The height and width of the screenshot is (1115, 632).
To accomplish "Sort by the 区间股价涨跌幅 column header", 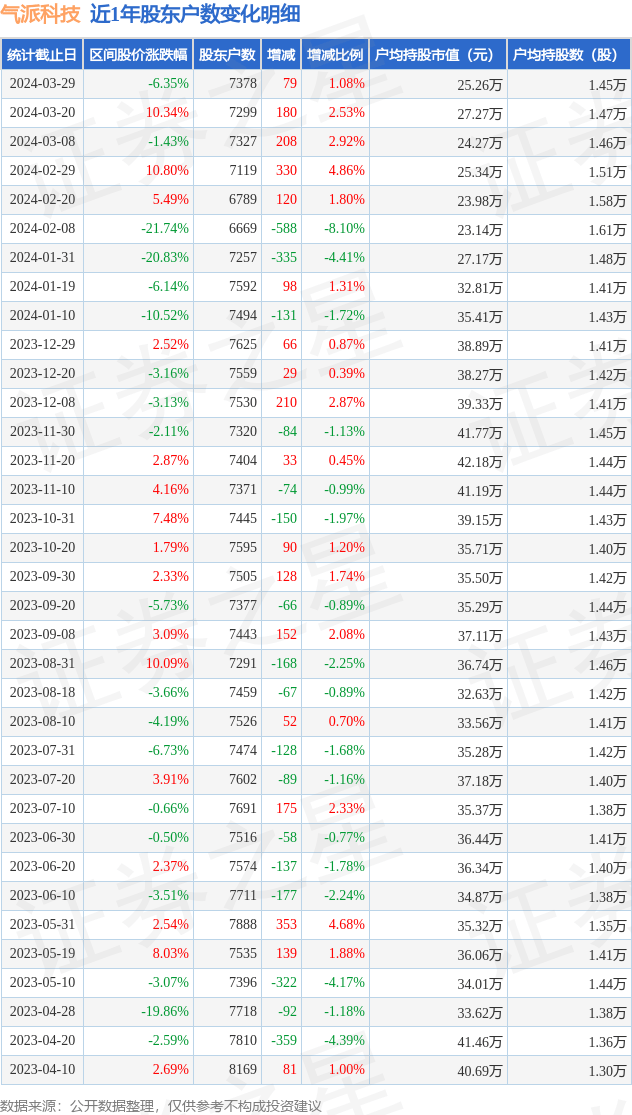I will coord(137,55).
